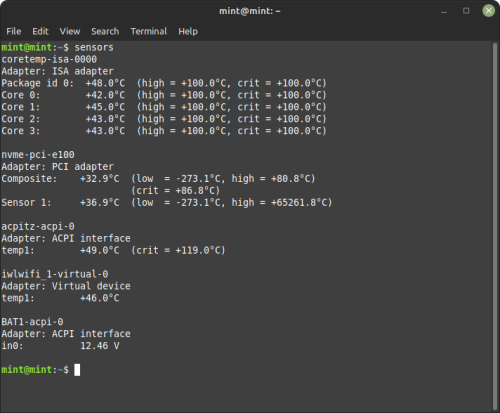The width and height of the screenshot is (500, 413).
Task: Click the window title 'mint@mint: ~'
Action: tap(250, 11)
